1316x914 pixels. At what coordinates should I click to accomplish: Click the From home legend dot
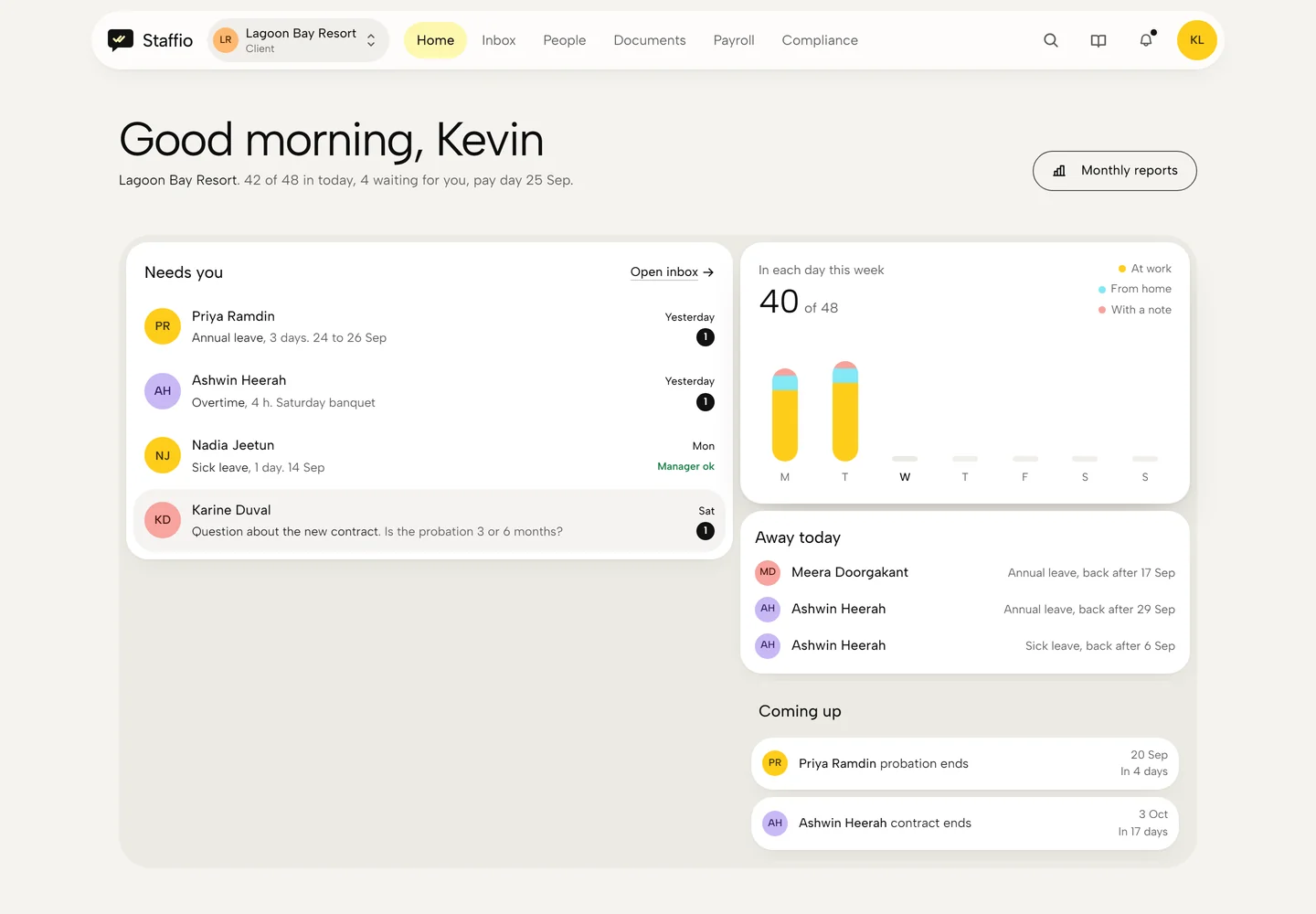[1102, 289]
